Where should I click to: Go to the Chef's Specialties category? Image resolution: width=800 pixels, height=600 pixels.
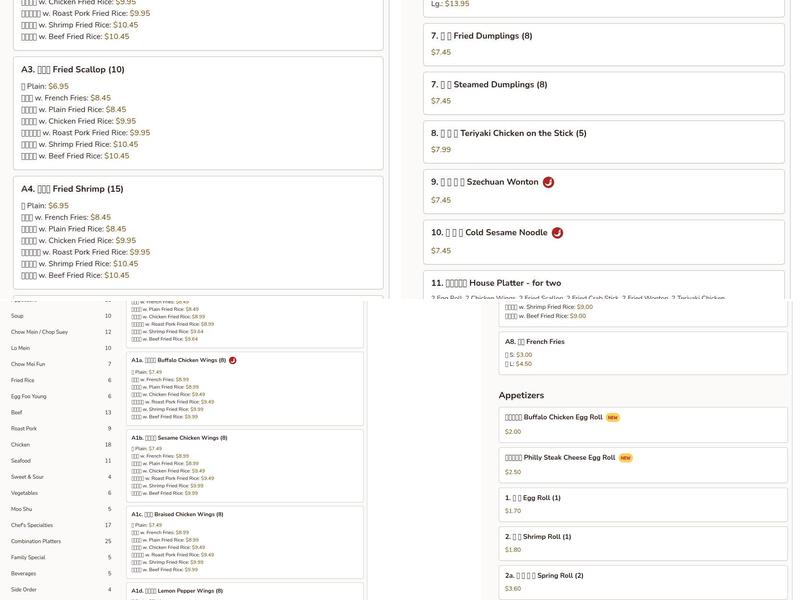(32, 525)
